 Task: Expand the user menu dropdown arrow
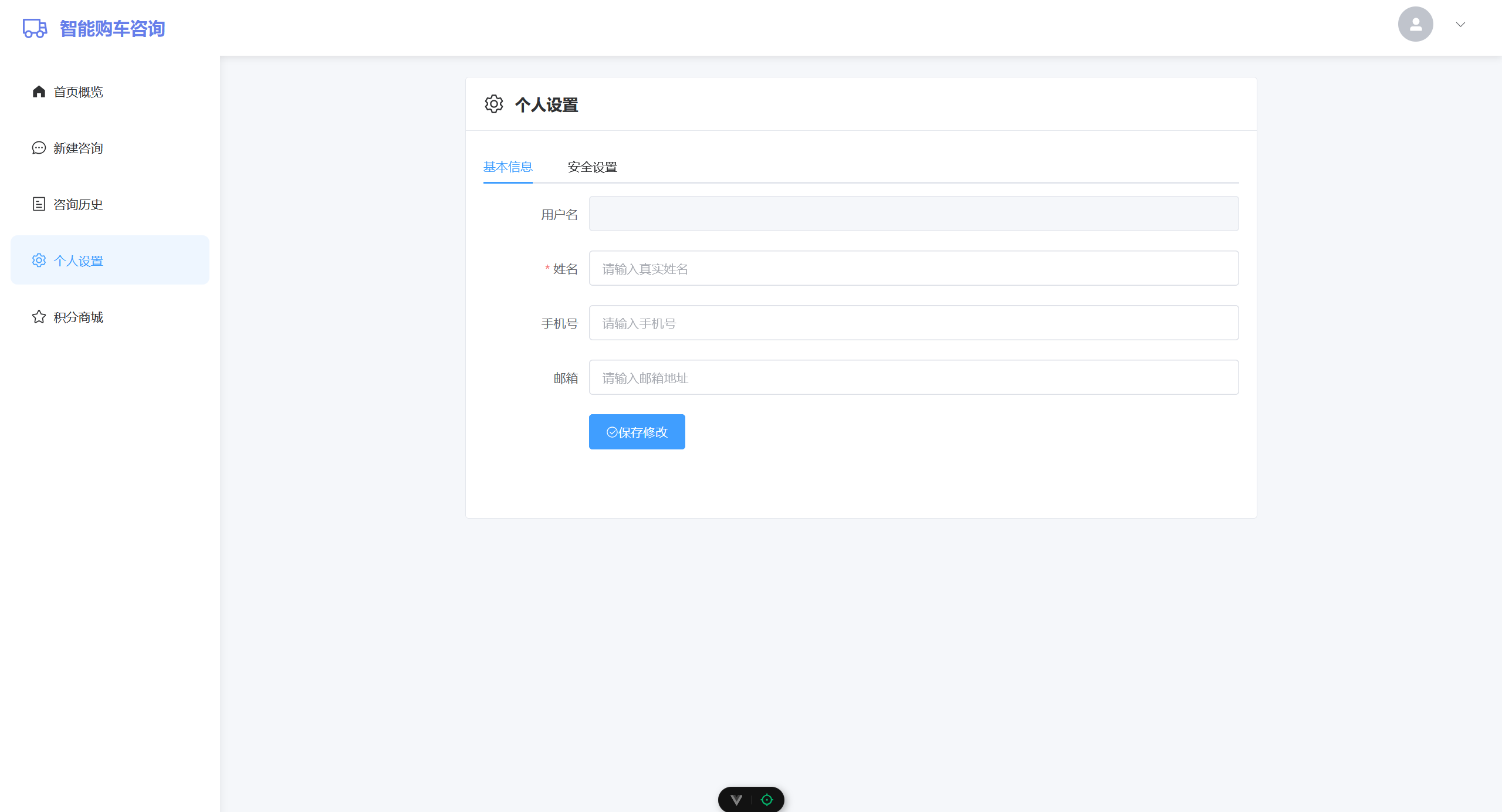1460,25
